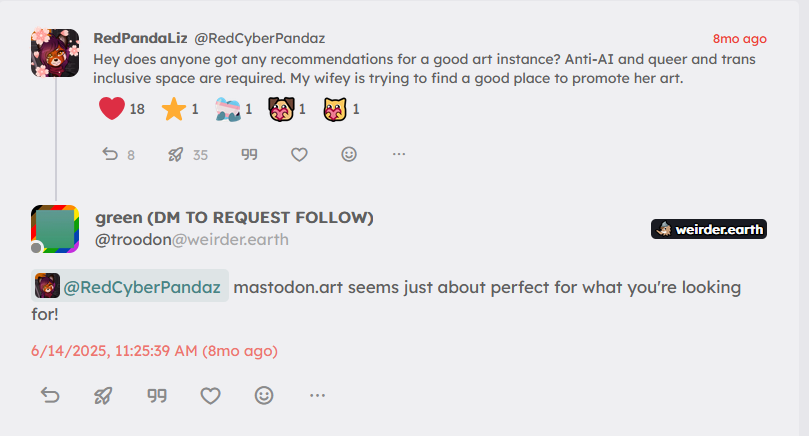Reply to RedPandaLiz's post
Screen dimensions: 809x436
pos(111,154)
